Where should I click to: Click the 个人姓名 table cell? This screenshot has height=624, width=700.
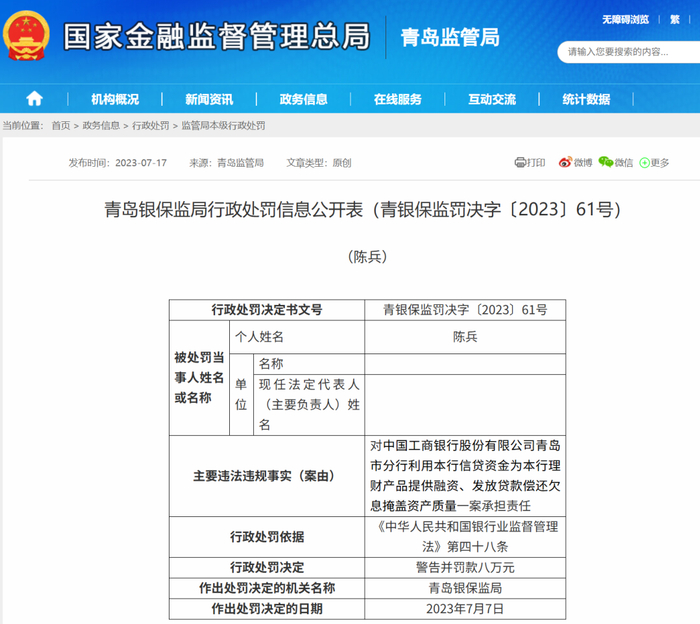pyautogui.click(x=297, y=337)
